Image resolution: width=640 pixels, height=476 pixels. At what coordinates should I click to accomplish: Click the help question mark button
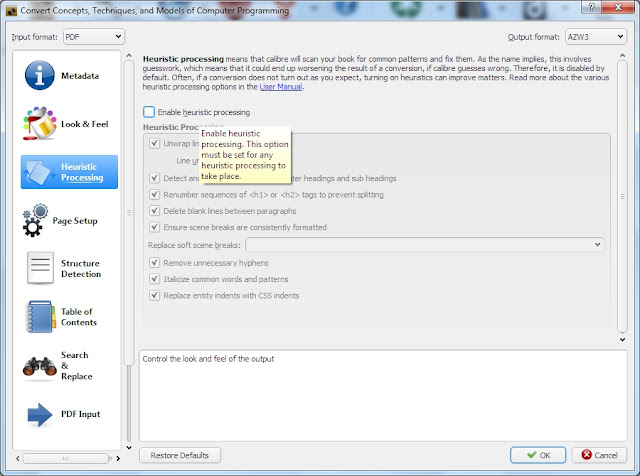click(x=591, y=7)
